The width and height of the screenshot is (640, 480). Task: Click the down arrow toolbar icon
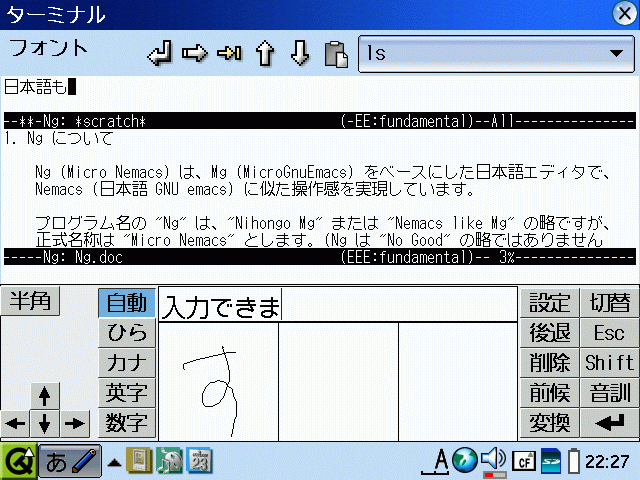[x=300, y=53]
